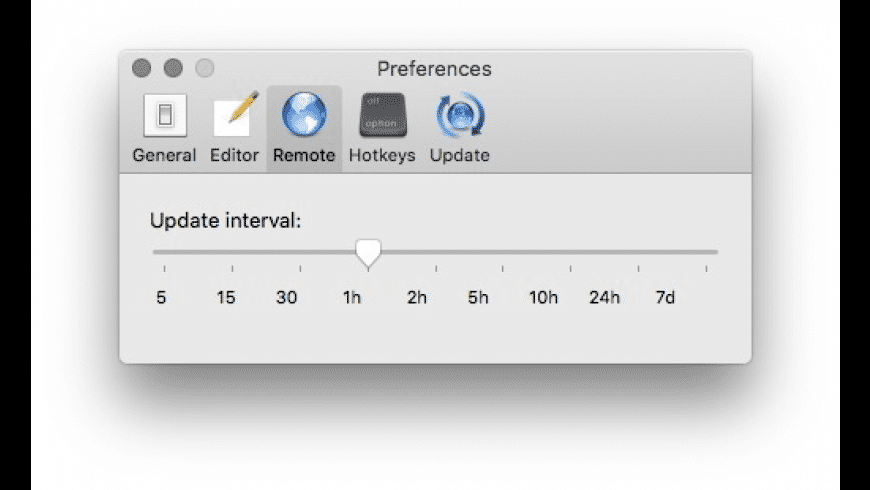The height and width of the screenshot is (490, 870).
Task: Click the 5h label below the slider
Action: coord(478,298)
